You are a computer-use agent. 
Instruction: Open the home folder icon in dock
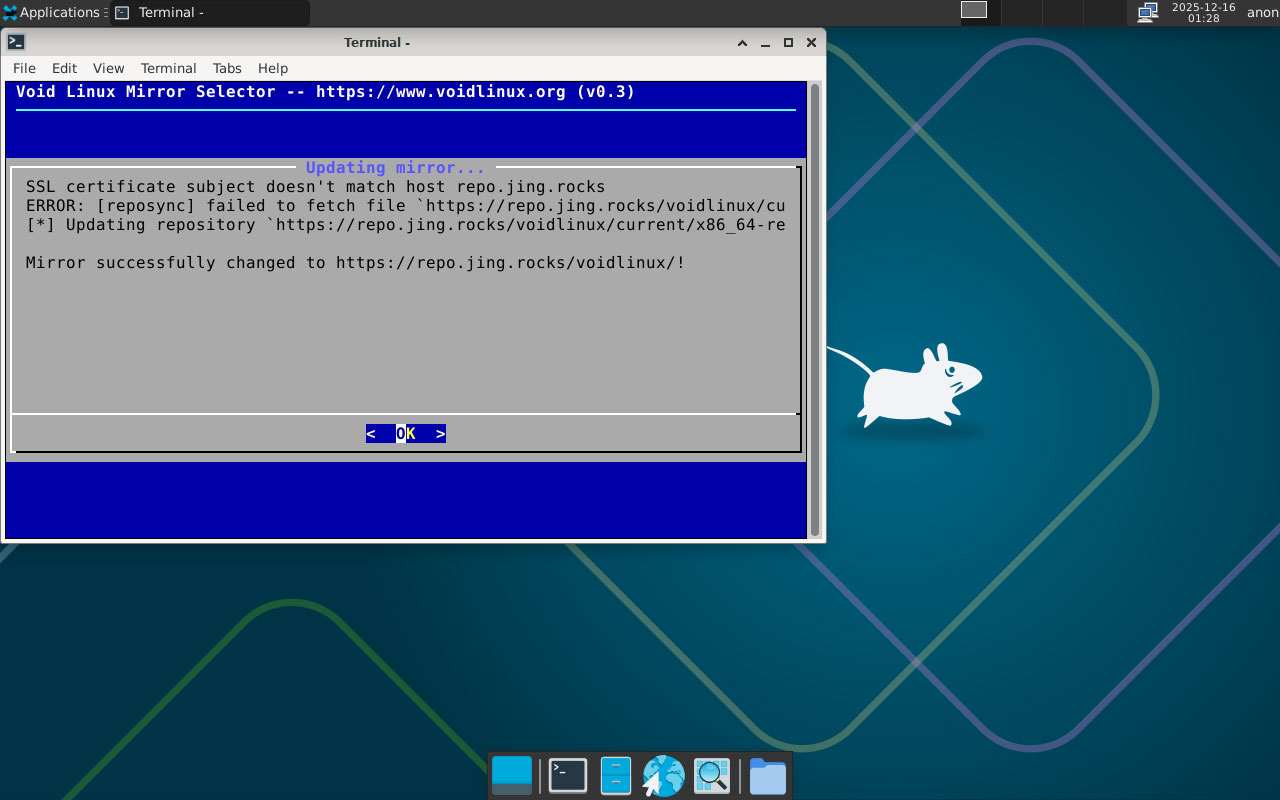point(767,776)
